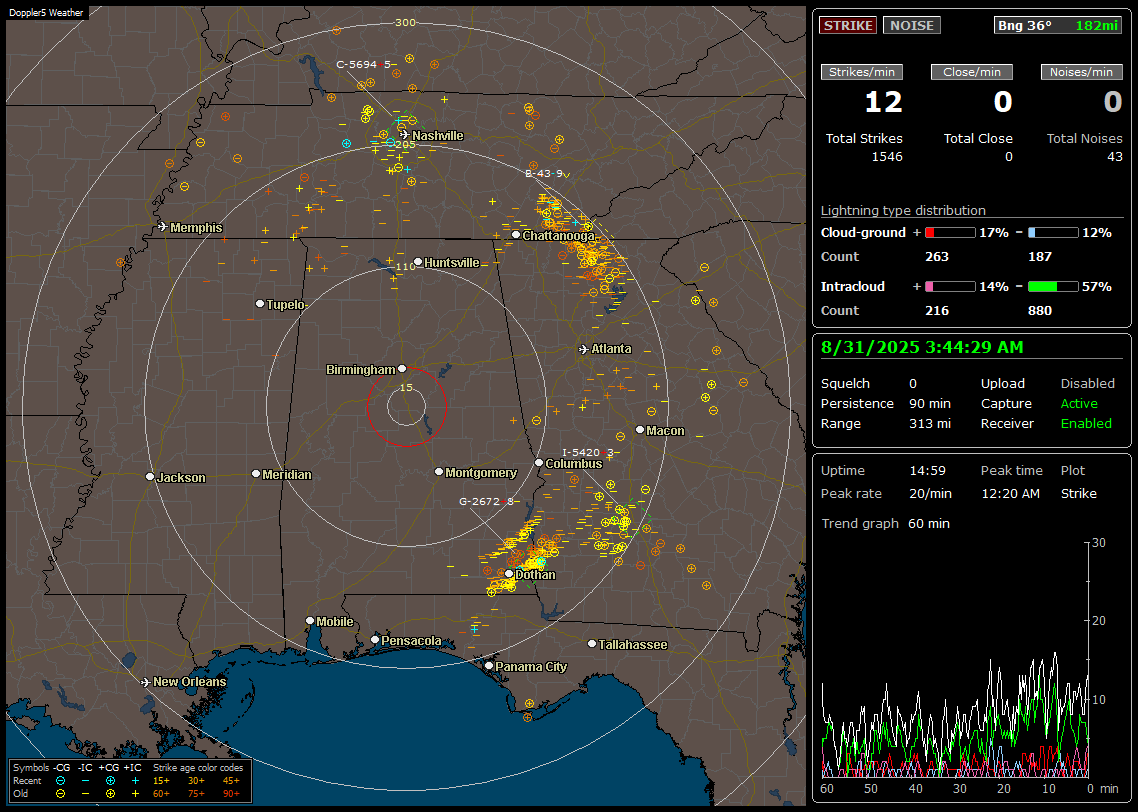Click the Atlanta airport icon
The height and width of the screenshot is (812, 1138).
tap(584, 349)
